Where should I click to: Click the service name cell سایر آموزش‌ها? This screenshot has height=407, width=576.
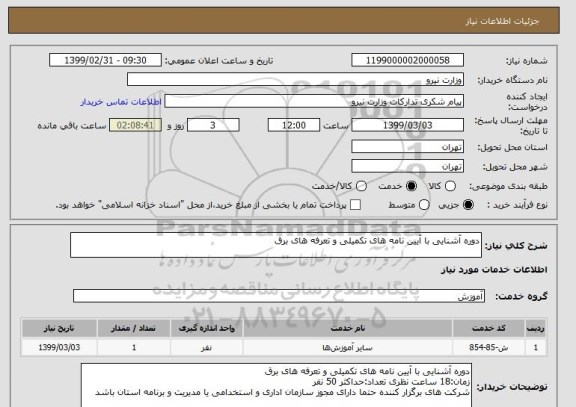(348, 347)
